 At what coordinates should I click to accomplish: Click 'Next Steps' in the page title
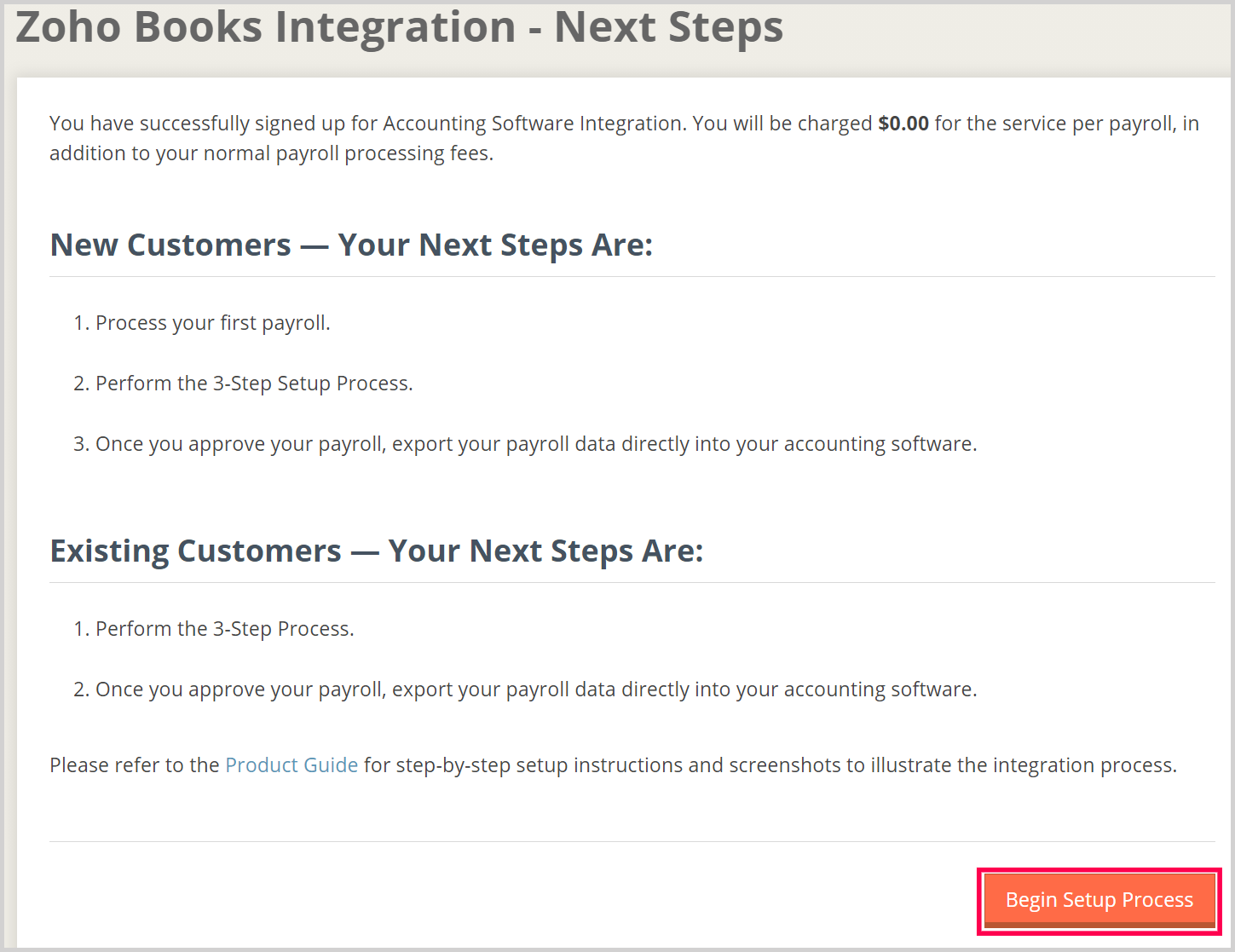[x=668, y=27]
